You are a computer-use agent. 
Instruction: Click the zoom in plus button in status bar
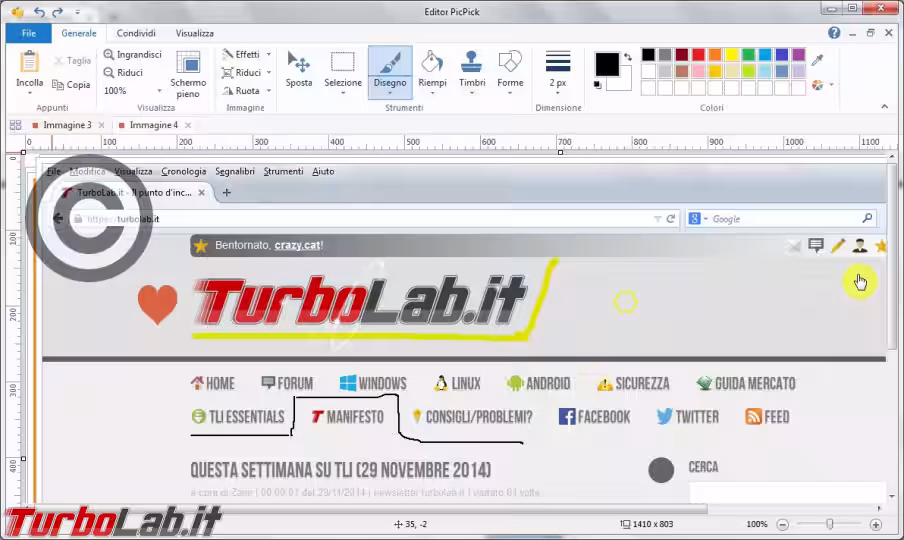[x=876, y=524]
